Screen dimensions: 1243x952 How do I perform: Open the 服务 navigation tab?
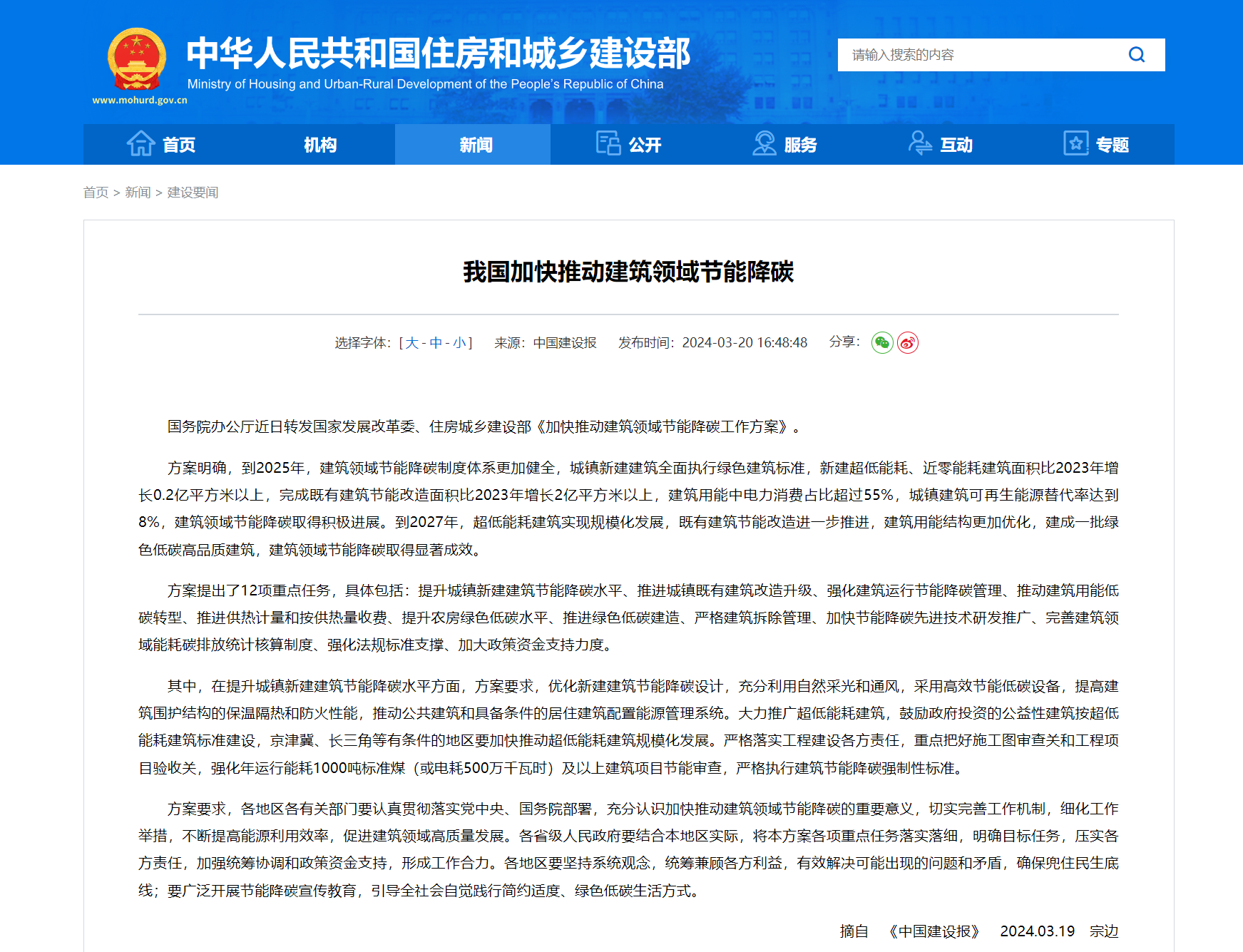[784, 145]
